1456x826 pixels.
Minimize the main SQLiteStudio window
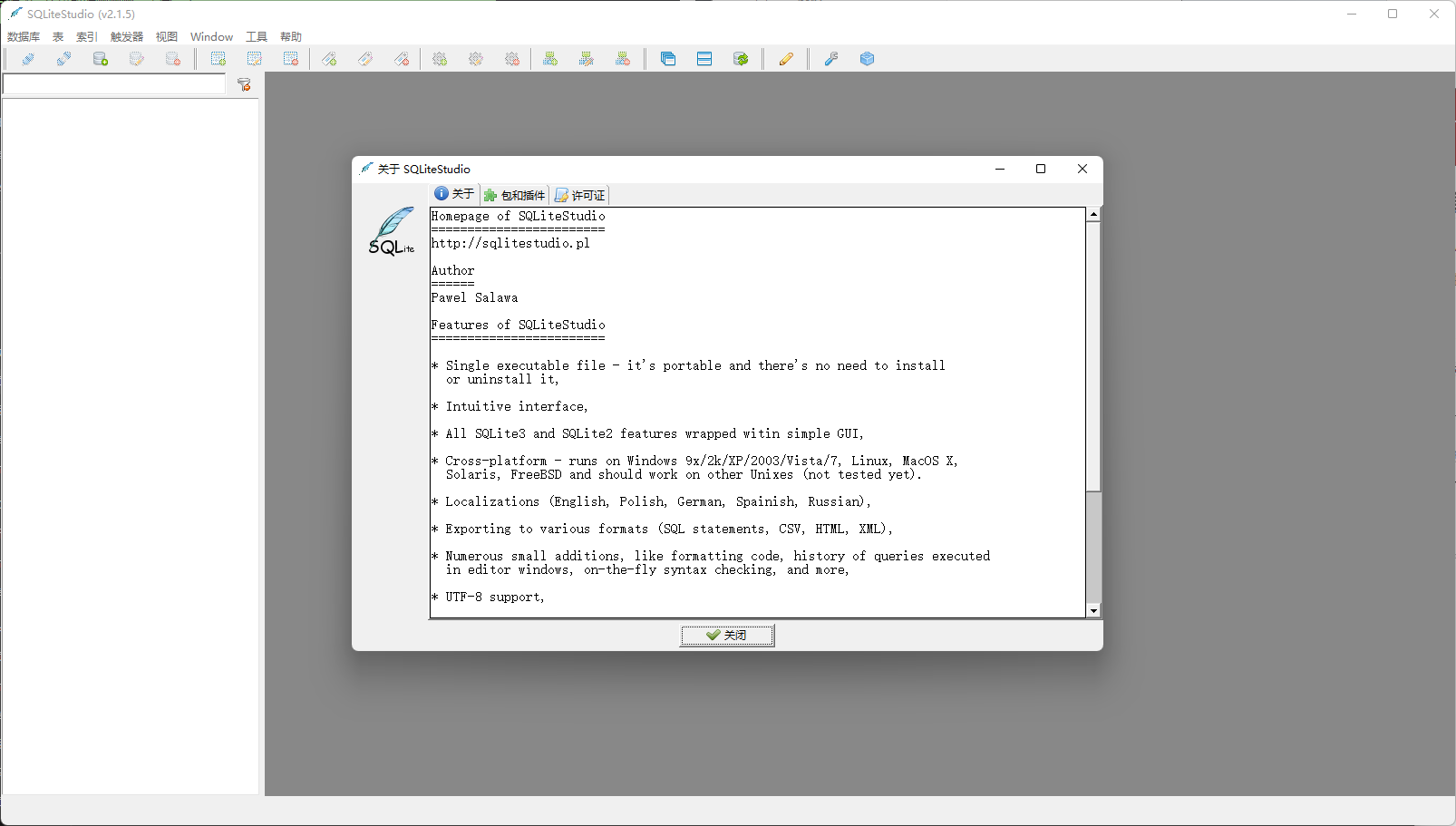coord(1352,14)
